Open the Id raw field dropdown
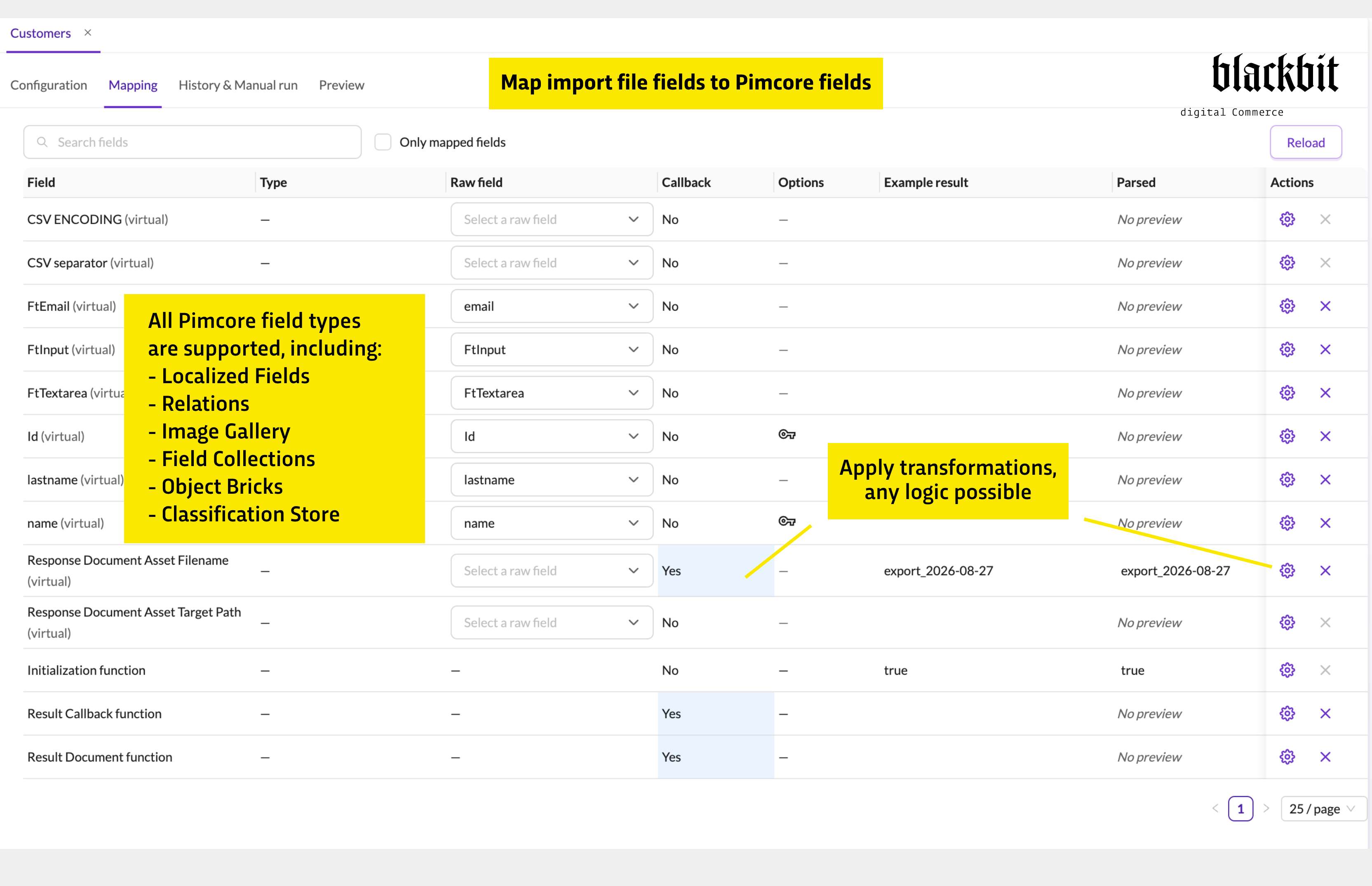The width and height of the screenshot is (1372, 886). coord(552,436)
